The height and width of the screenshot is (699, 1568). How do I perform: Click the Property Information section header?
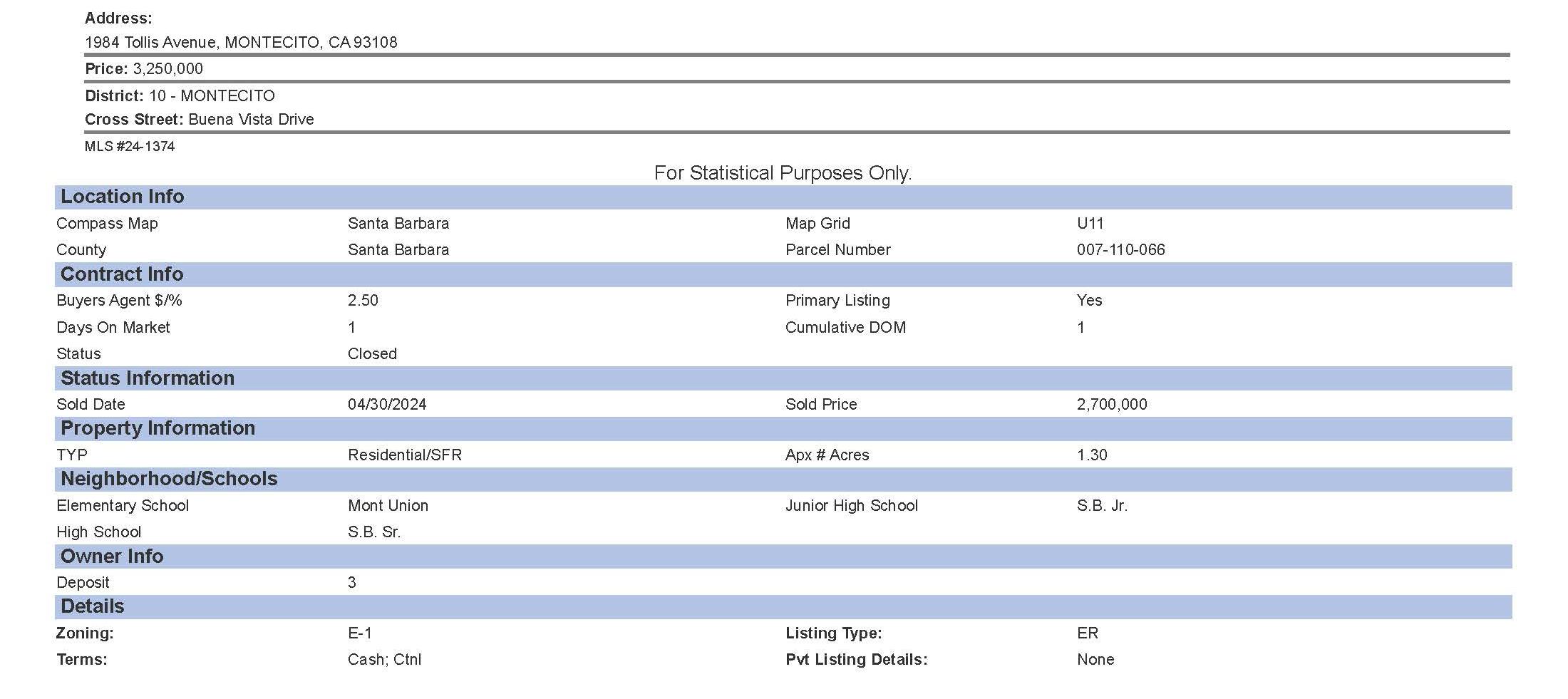click(158, 428)
